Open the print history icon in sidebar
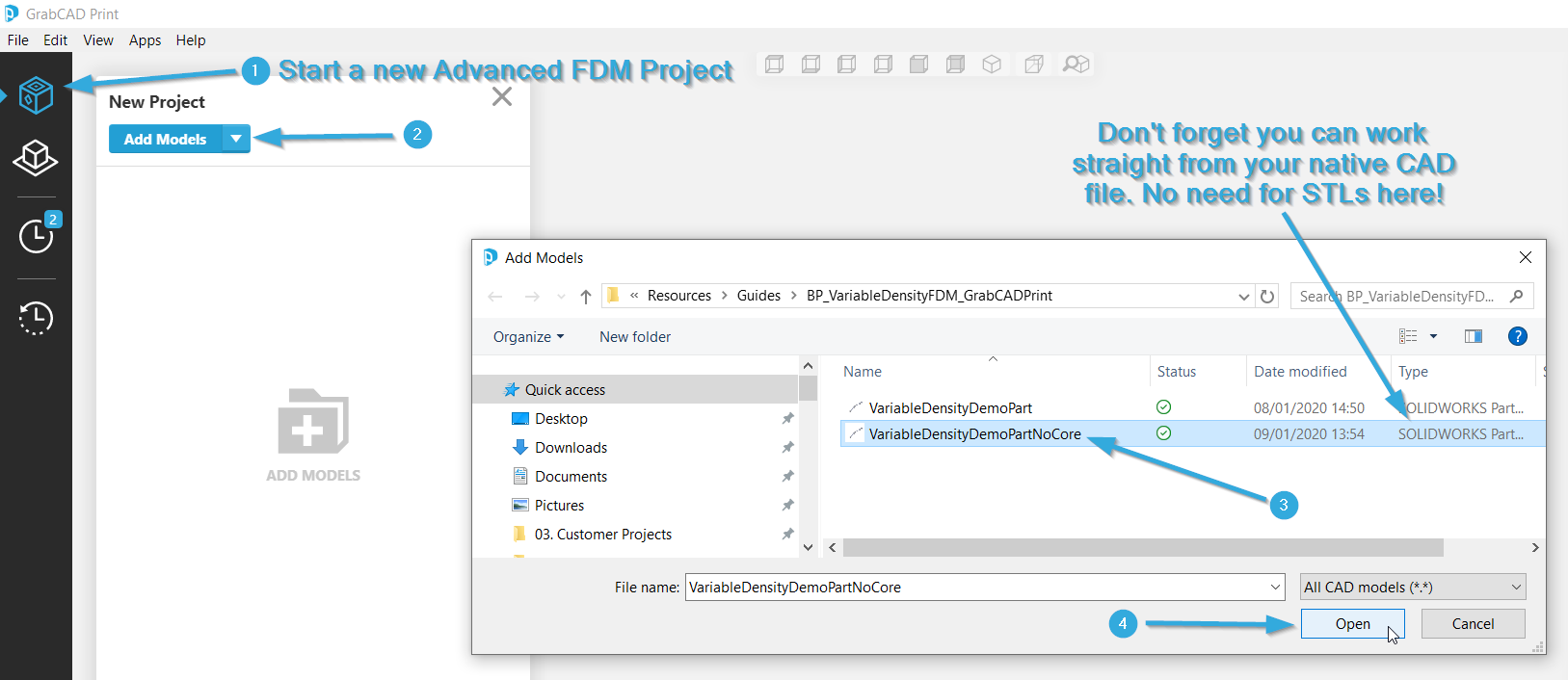This screenshot has width=1568, height=680. tap(36, 318)
